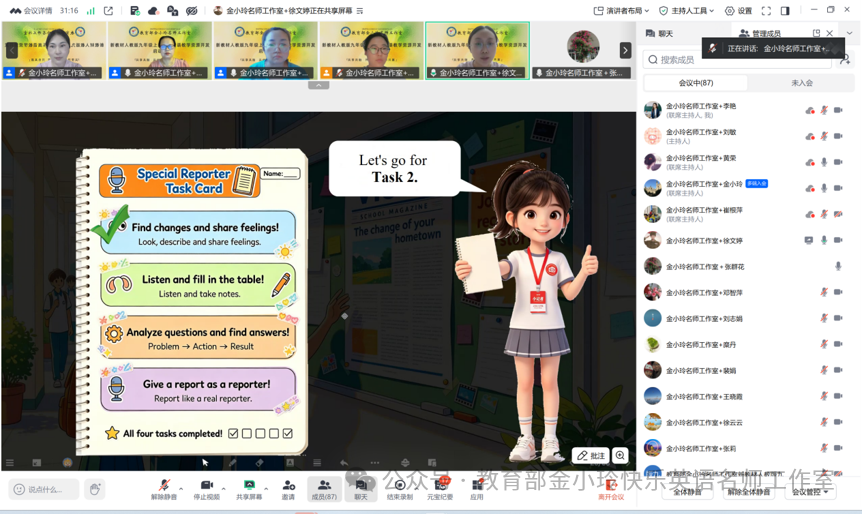The image size is (862, 514).
Task: Click cloud record icon for 刘敏
Action: tap(810, 136)
